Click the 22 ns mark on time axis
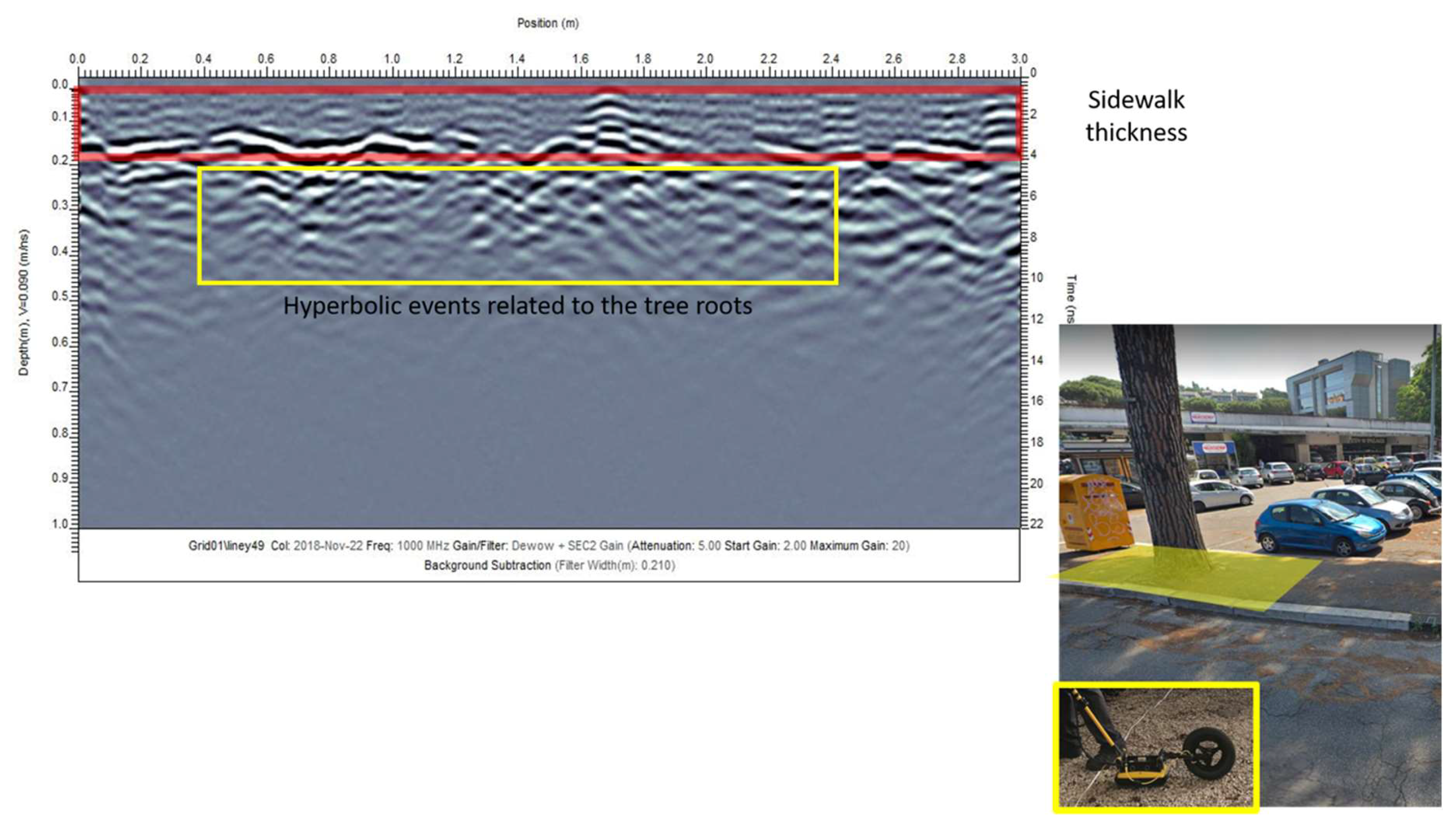Viewport: 1456px width, 830px height. [1036, 524]
